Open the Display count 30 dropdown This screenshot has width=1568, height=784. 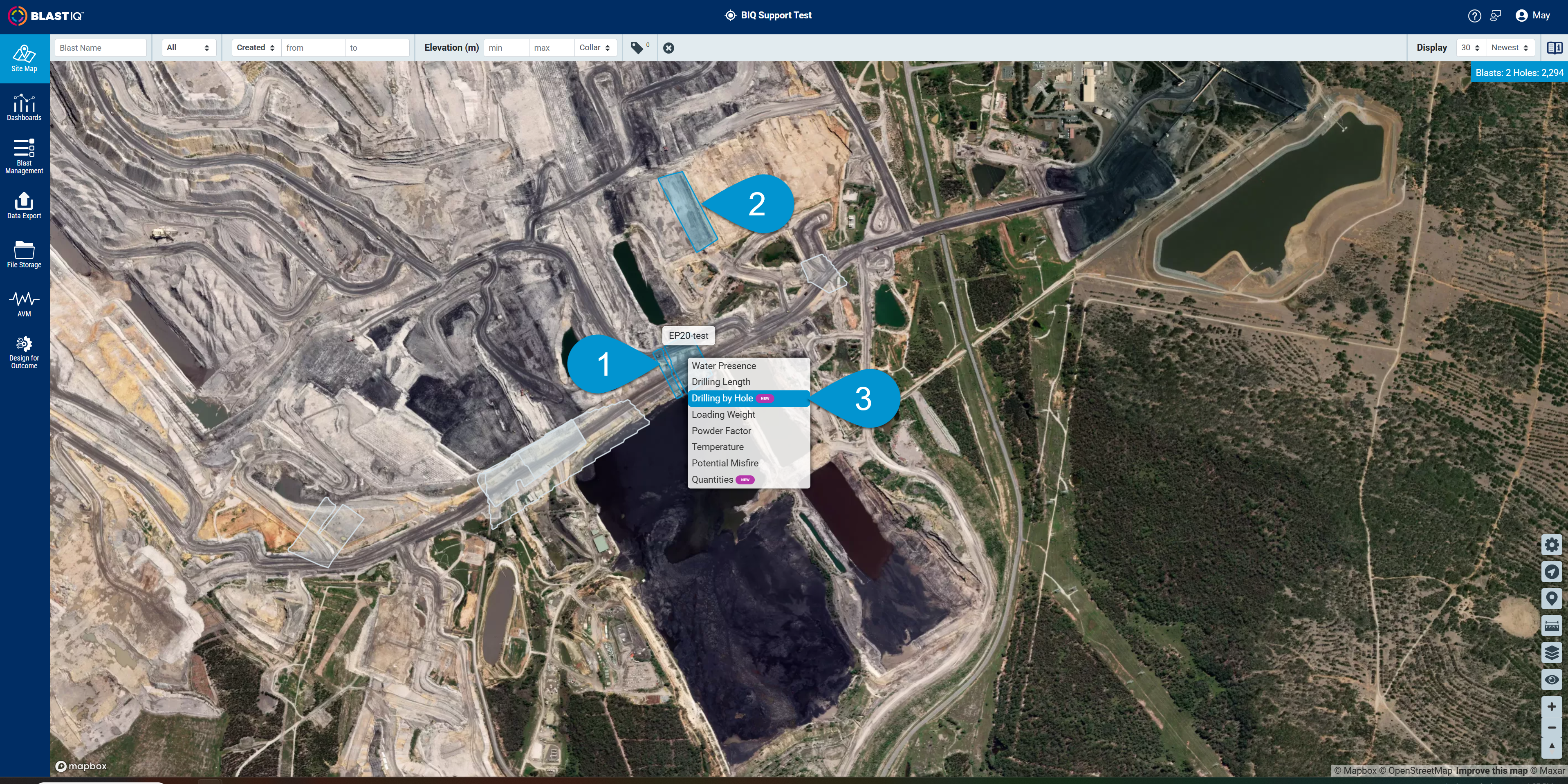click(1471, 47)
